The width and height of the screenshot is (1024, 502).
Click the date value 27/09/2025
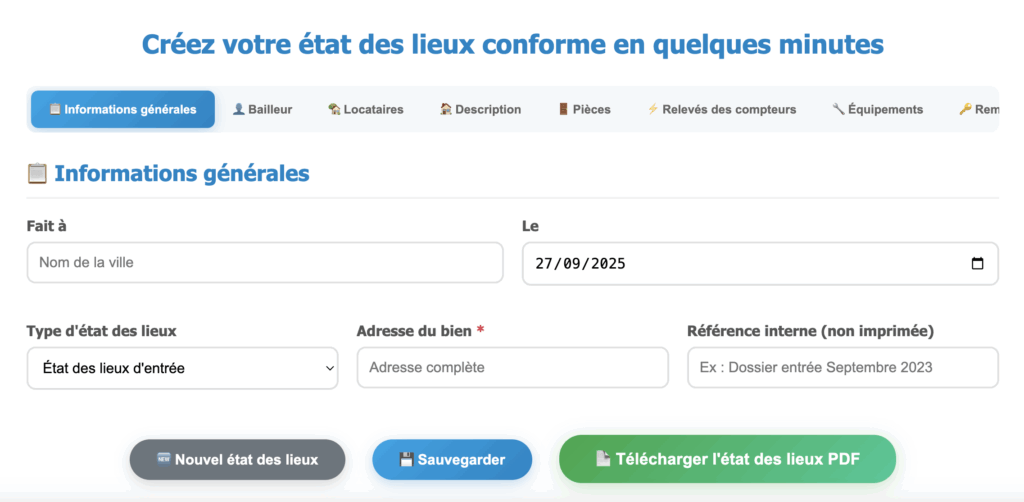click(581, 264)
